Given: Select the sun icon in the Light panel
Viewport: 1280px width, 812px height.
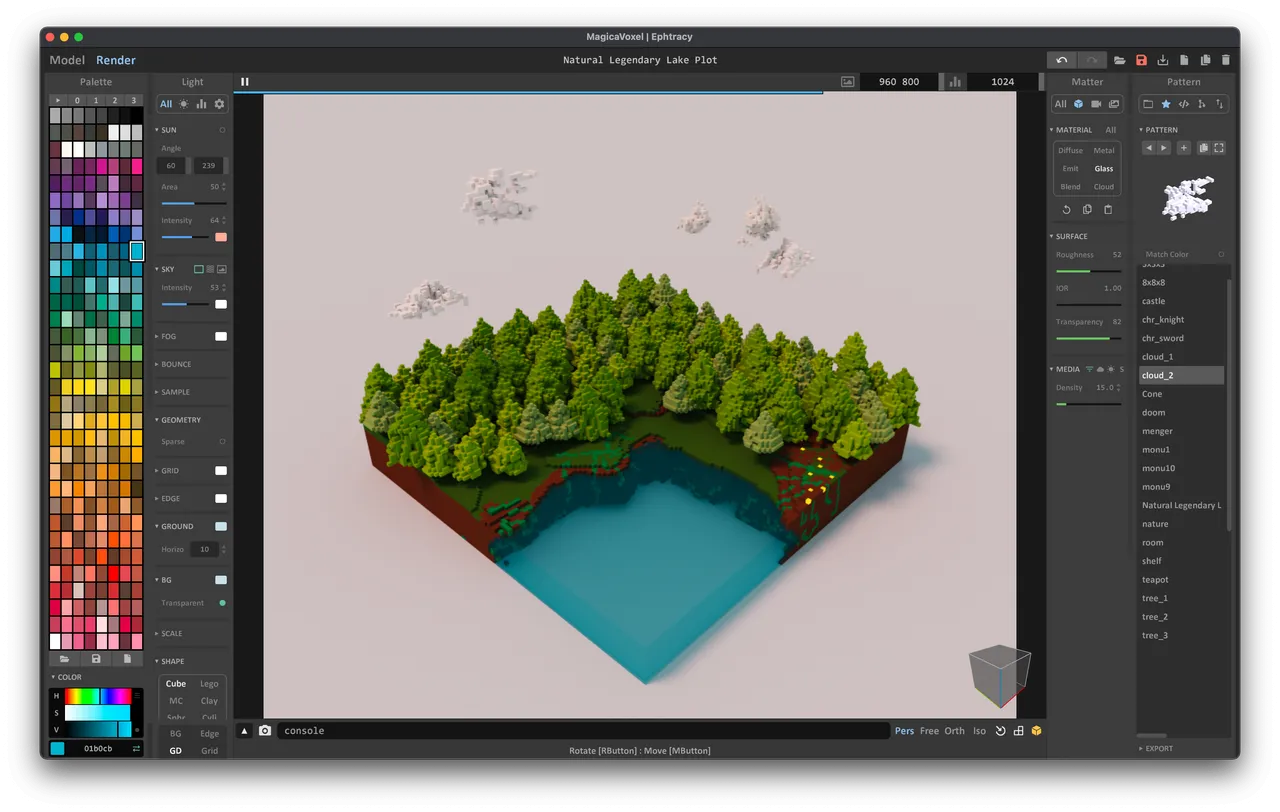Looking at the screenshot, I should pos(184,104).
